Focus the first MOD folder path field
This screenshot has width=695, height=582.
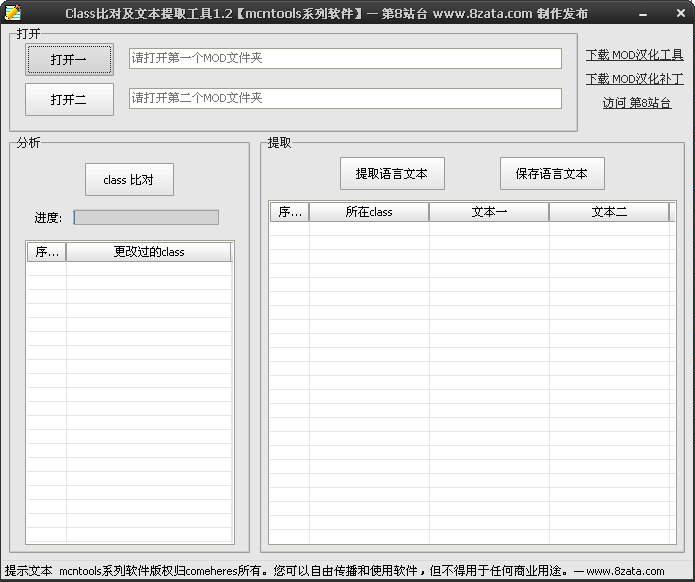pyautogui.click(x=345, y=59)
